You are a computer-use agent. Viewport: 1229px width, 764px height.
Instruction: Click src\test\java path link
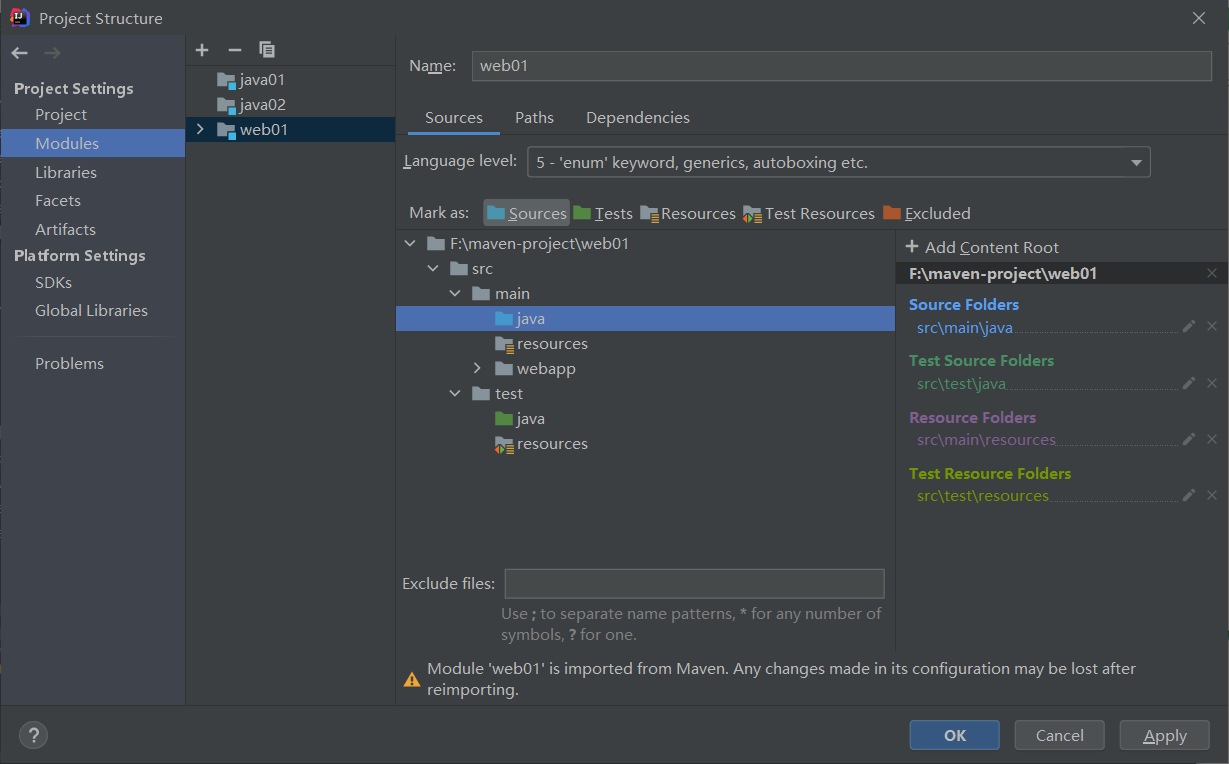[x=961, y=384]
